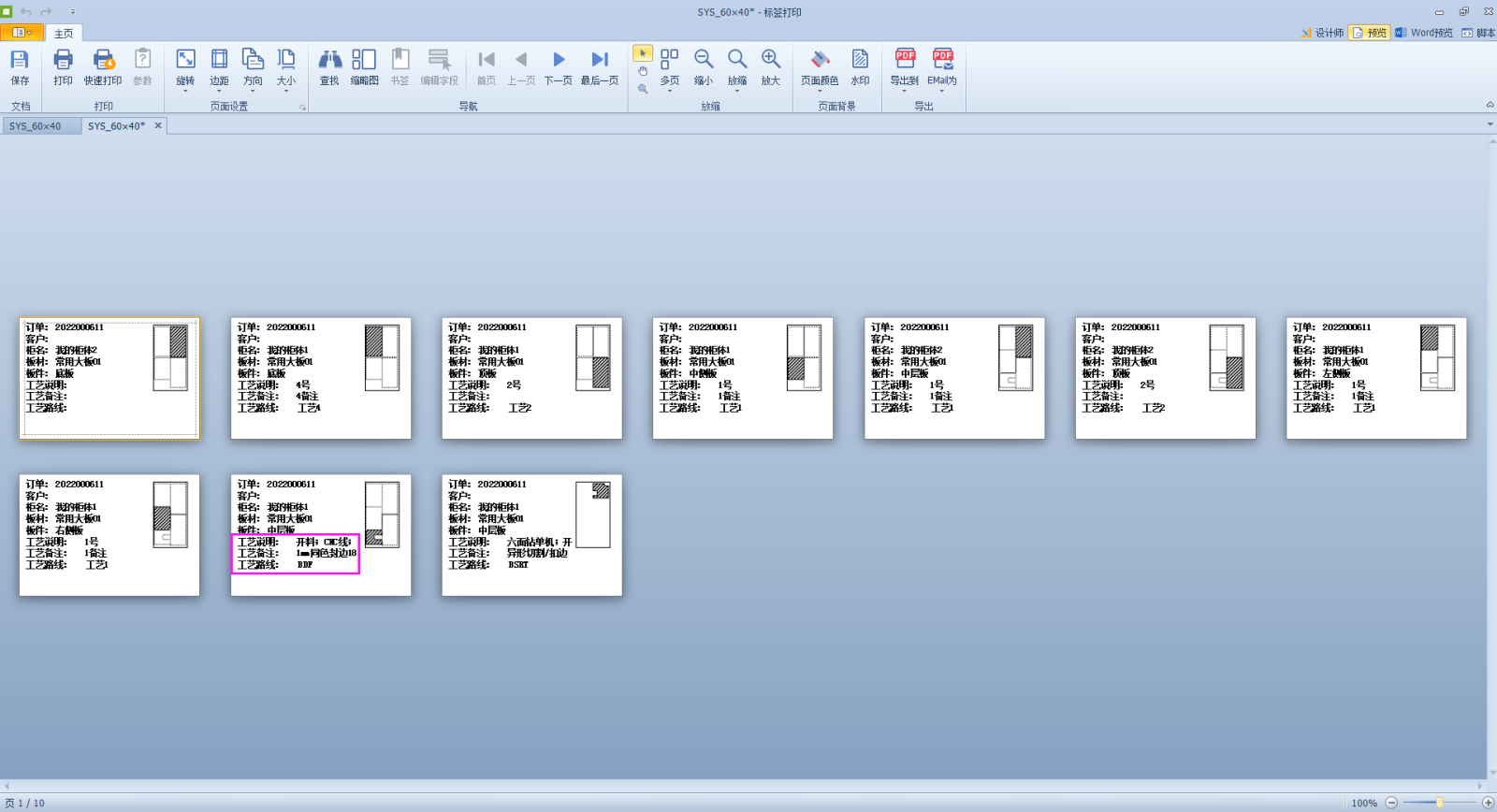Click the 导出到 PDF export icon
Screen dimensions: 1497x812
(905, 59)
